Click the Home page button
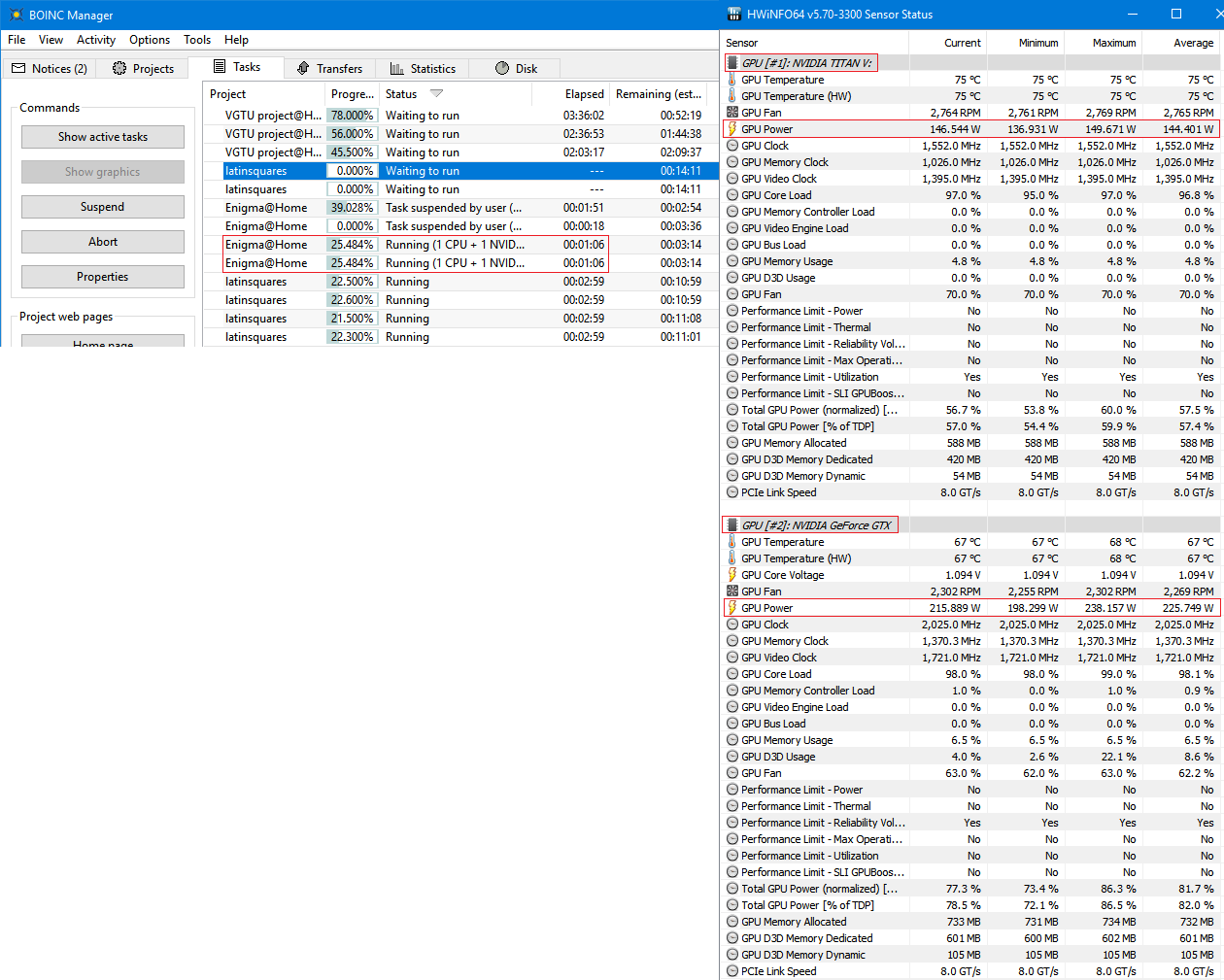Screen dimensions: 1224x980 tap(103, 341)
